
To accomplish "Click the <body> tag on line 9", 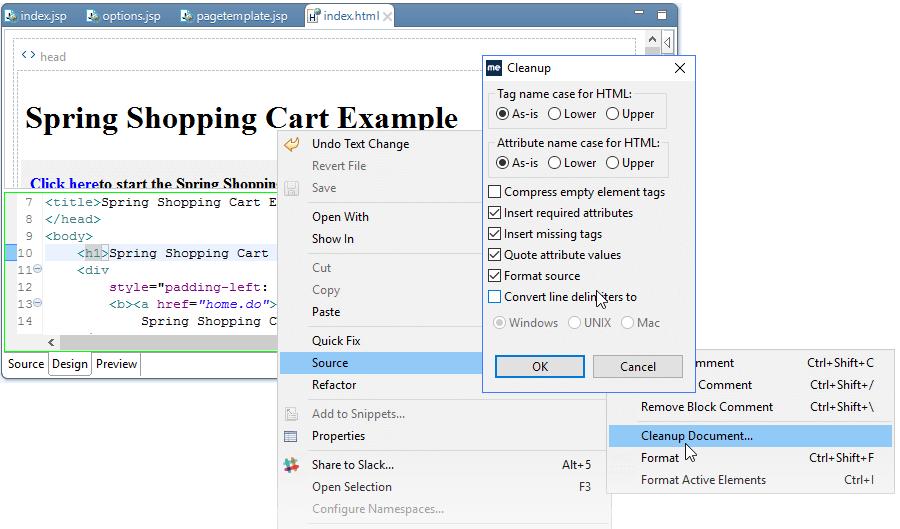I will point(69,236).
